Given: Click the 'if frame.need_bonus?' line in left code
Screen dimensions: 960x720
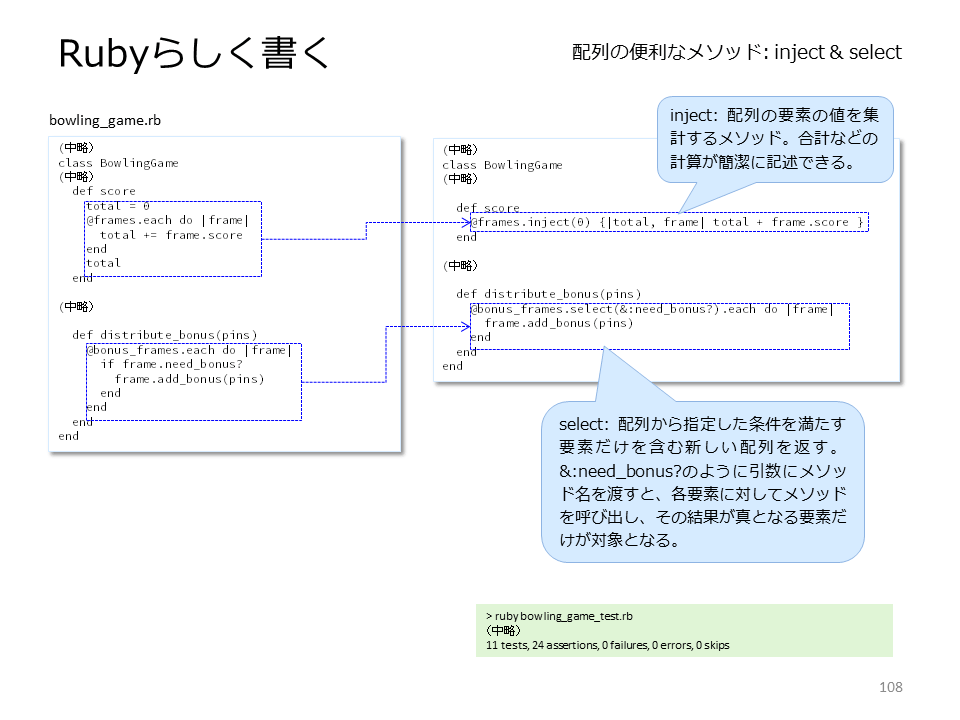Looking at the screenshot, I should 171,364.
